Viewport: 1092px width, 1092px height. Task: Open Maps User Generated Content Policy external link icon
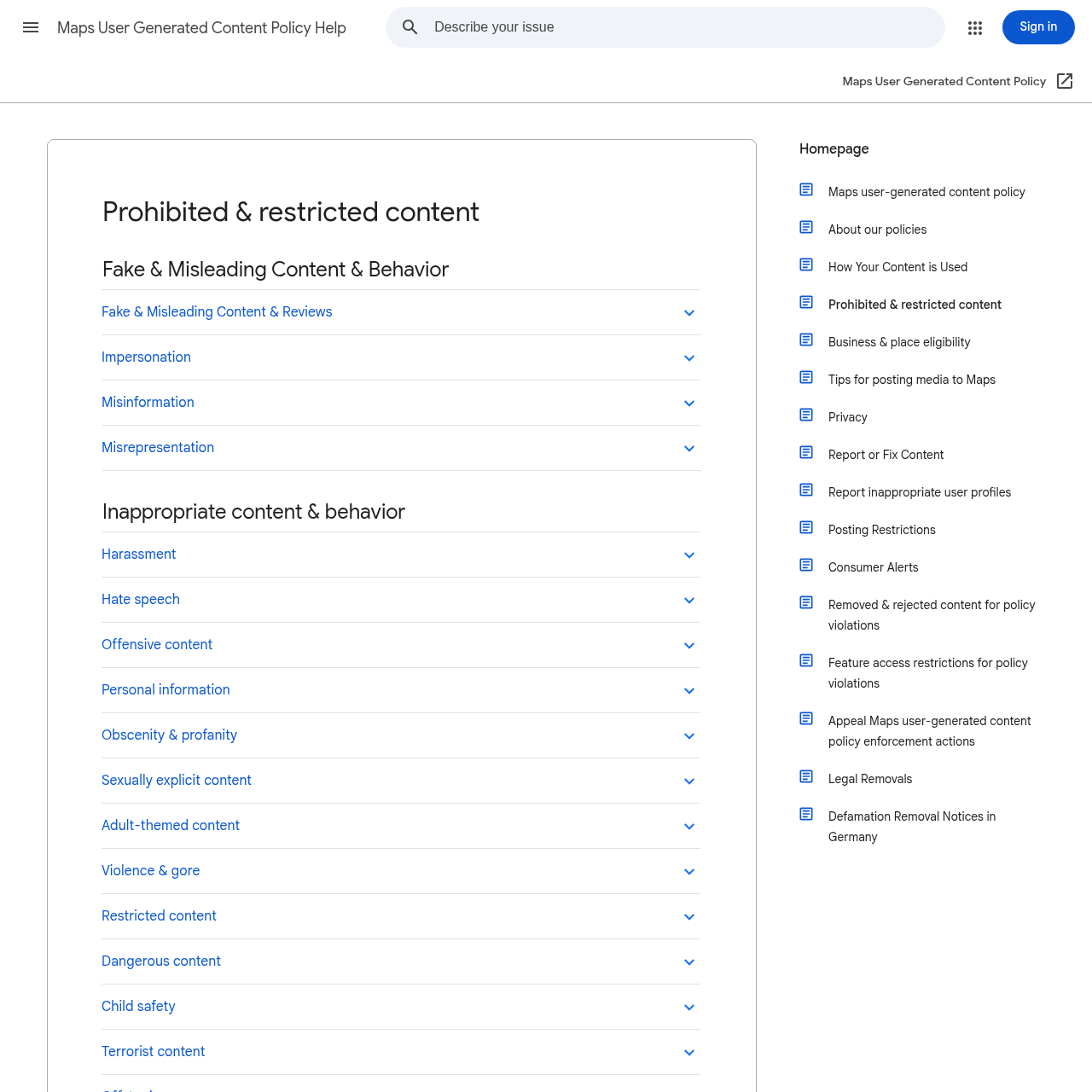tap(1065, 81)
